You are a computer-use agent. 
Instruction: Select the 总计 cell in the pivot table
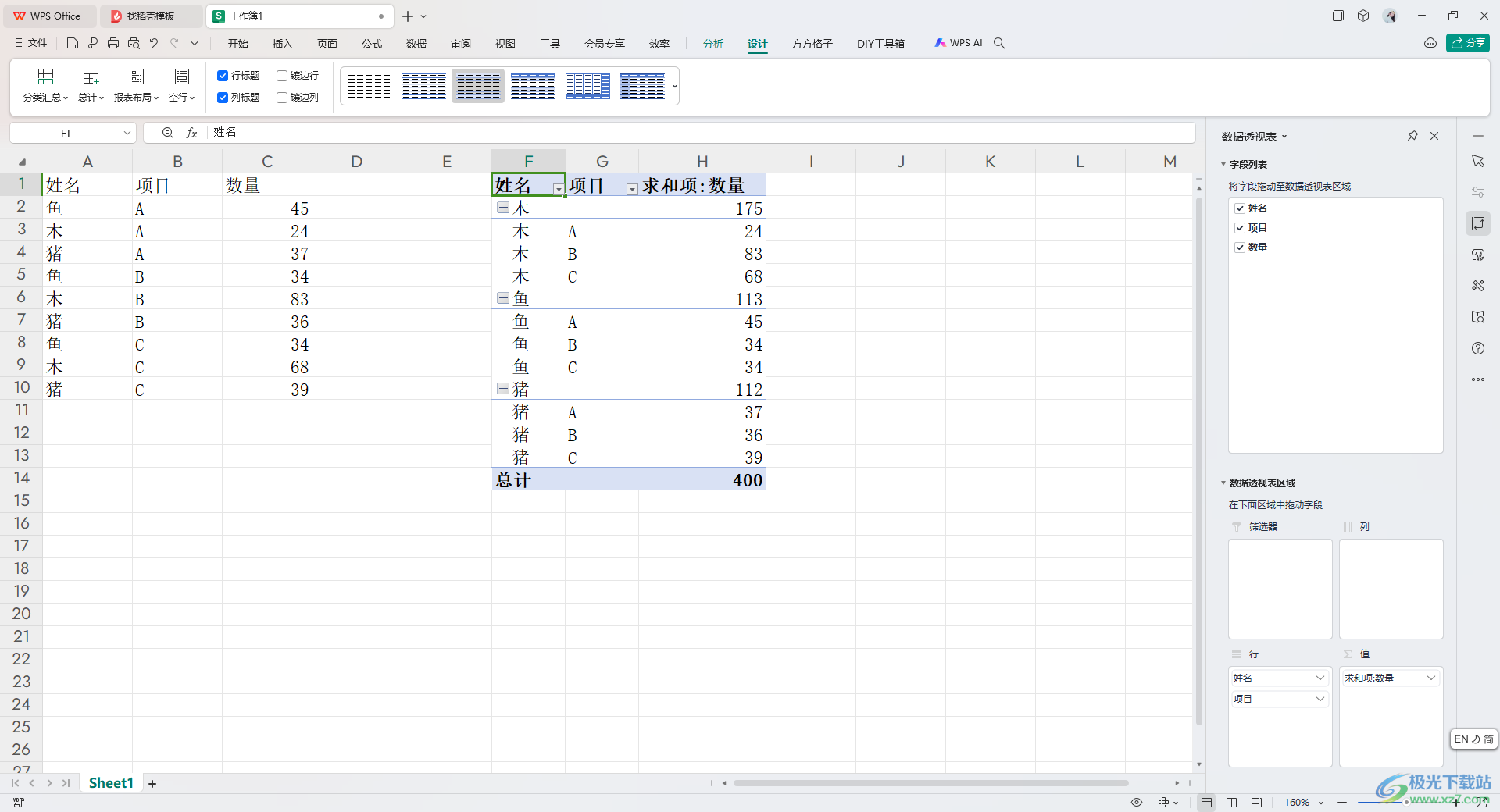click(x=528, y=479)
